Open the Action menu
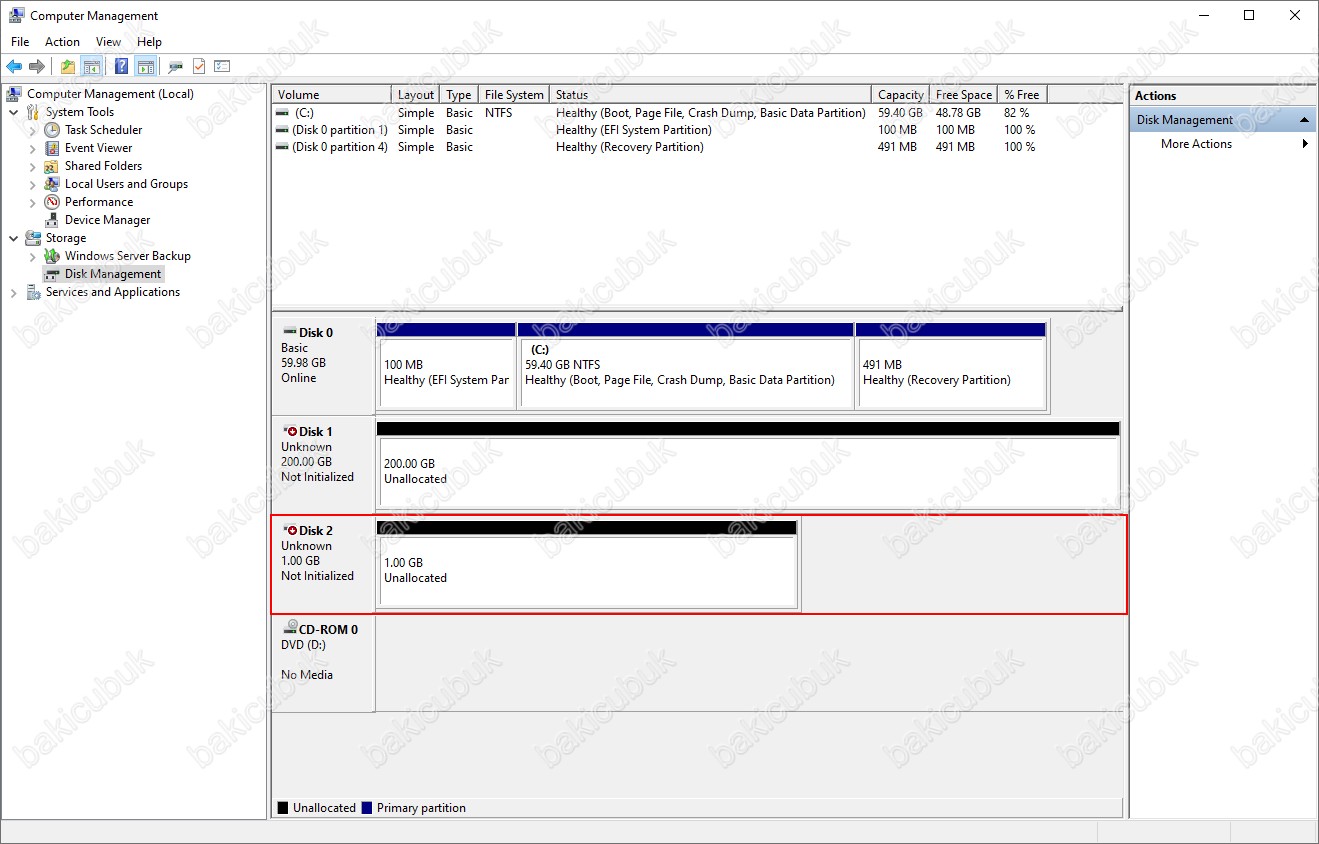Viewport: 1319px width, 844px height. [62, 42]
